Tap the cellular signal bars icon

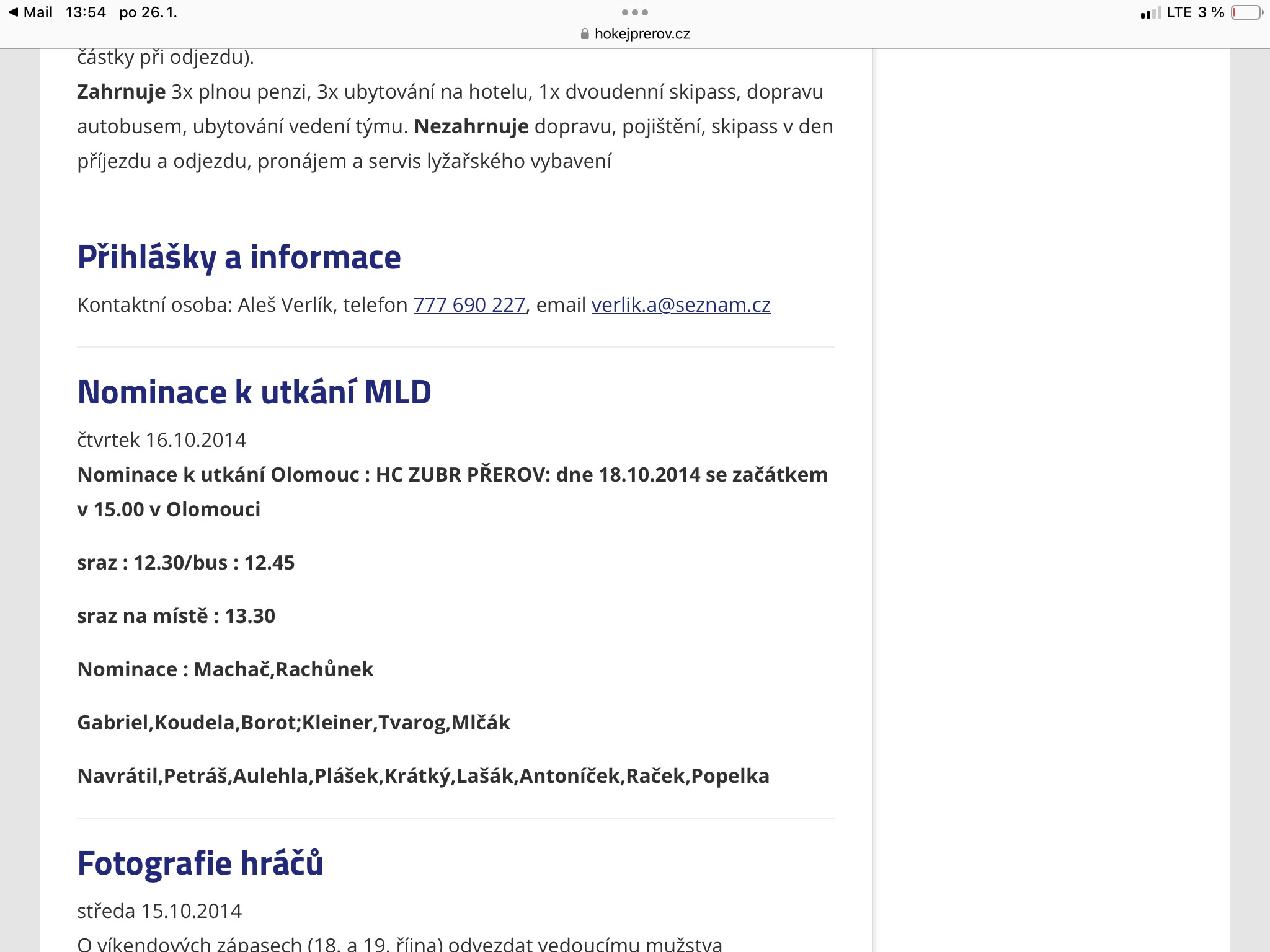coord(1150,13)
